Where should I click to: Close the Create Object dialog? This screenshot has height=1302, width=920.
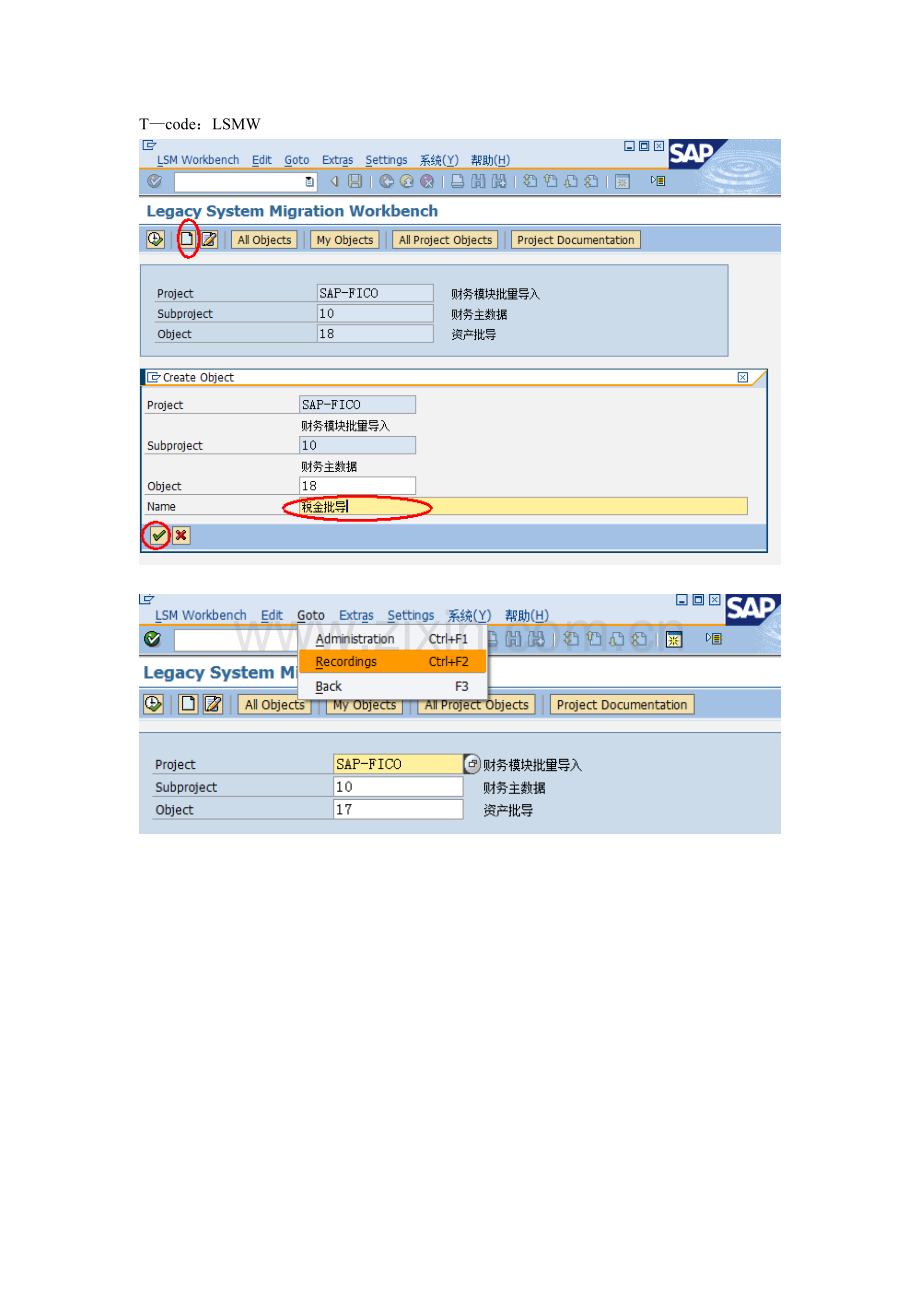(743, 377)
